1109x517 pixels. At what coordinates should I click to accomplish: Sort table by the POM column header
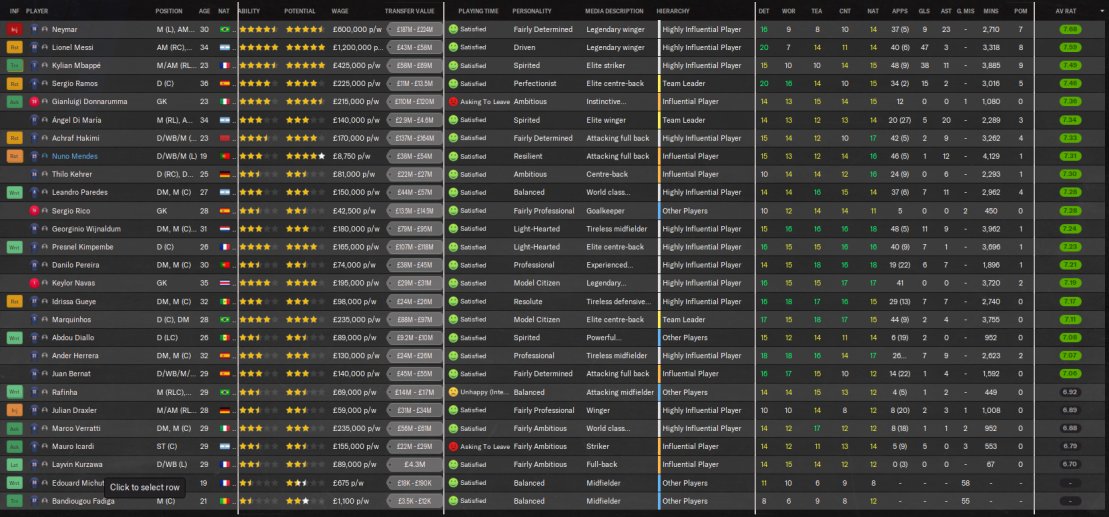(1021, 11)
